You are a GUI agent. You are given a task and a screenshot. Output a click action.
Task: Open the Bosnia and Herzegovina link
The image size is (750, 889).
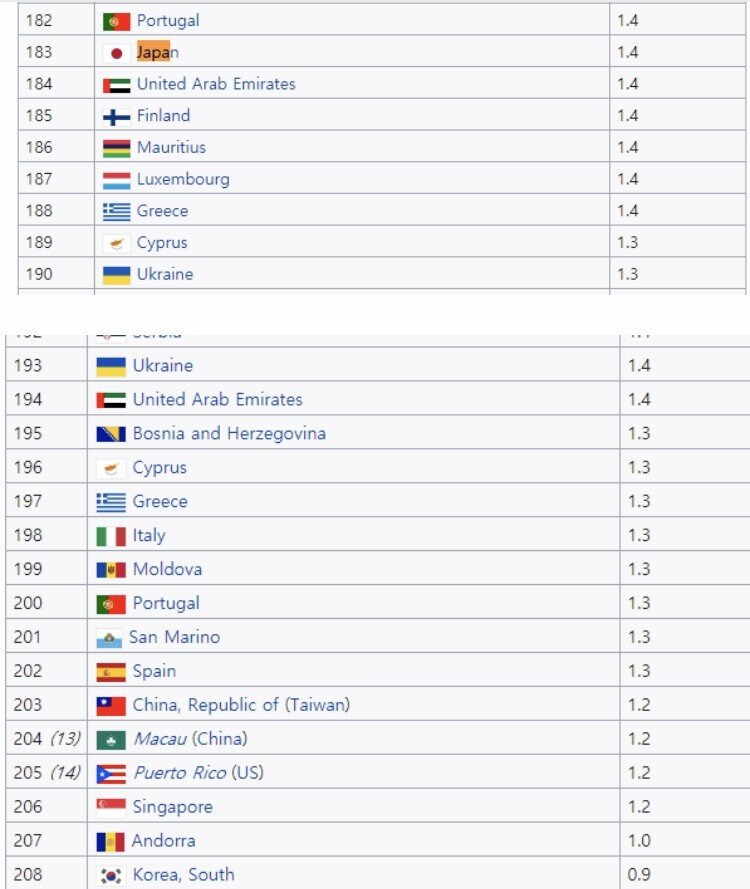pos(229,434)
